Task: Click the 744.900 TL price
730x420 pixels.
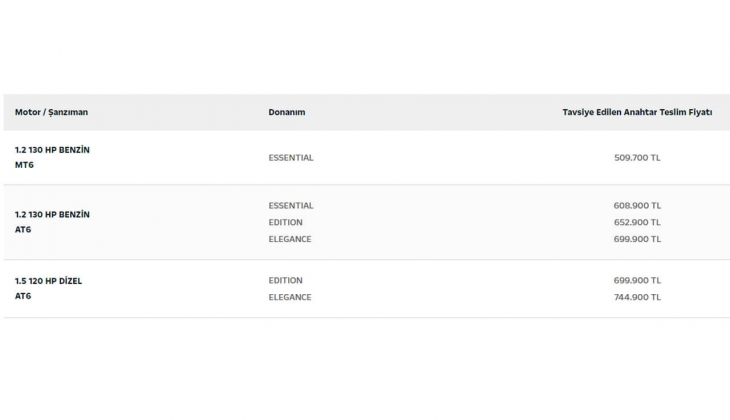Action: pos(637,297)
